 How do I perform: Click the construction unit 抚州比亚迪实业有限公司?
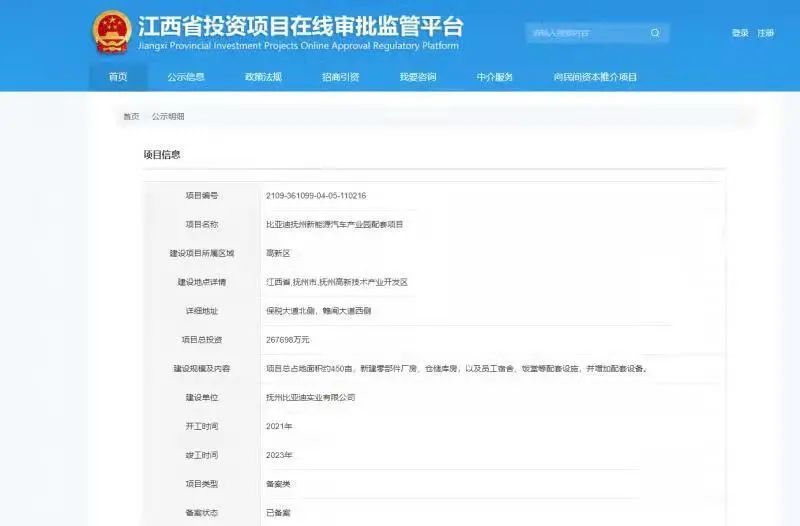(312, 397)
